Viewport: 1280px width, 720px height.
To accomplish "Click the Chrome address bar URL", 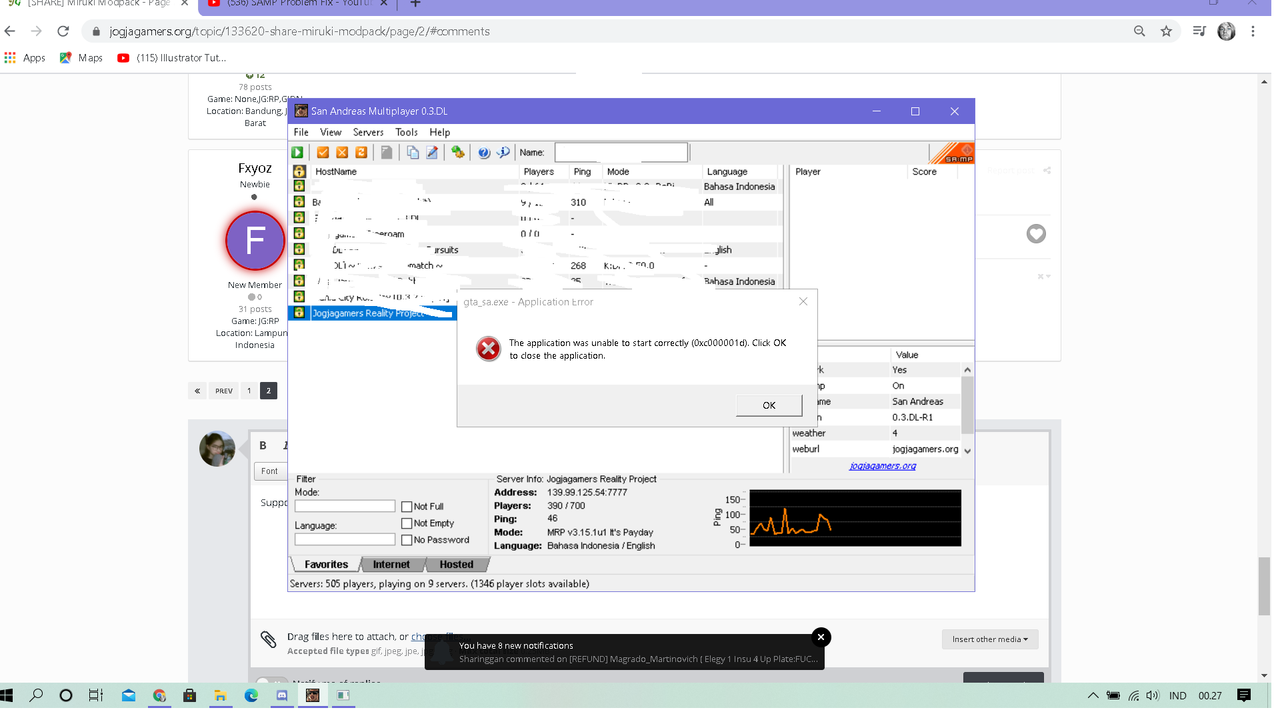I will [x=300, y=31].
